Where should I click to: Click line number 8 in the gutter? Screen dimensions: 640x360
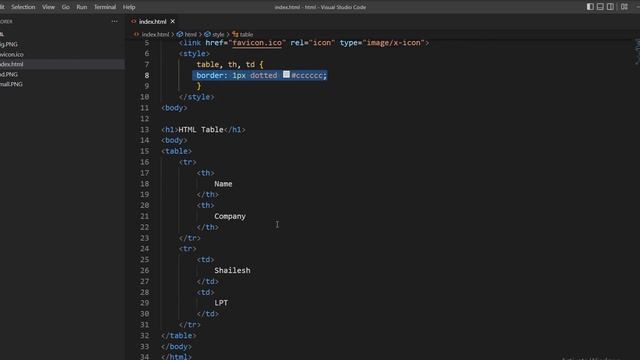pos(147,76)
